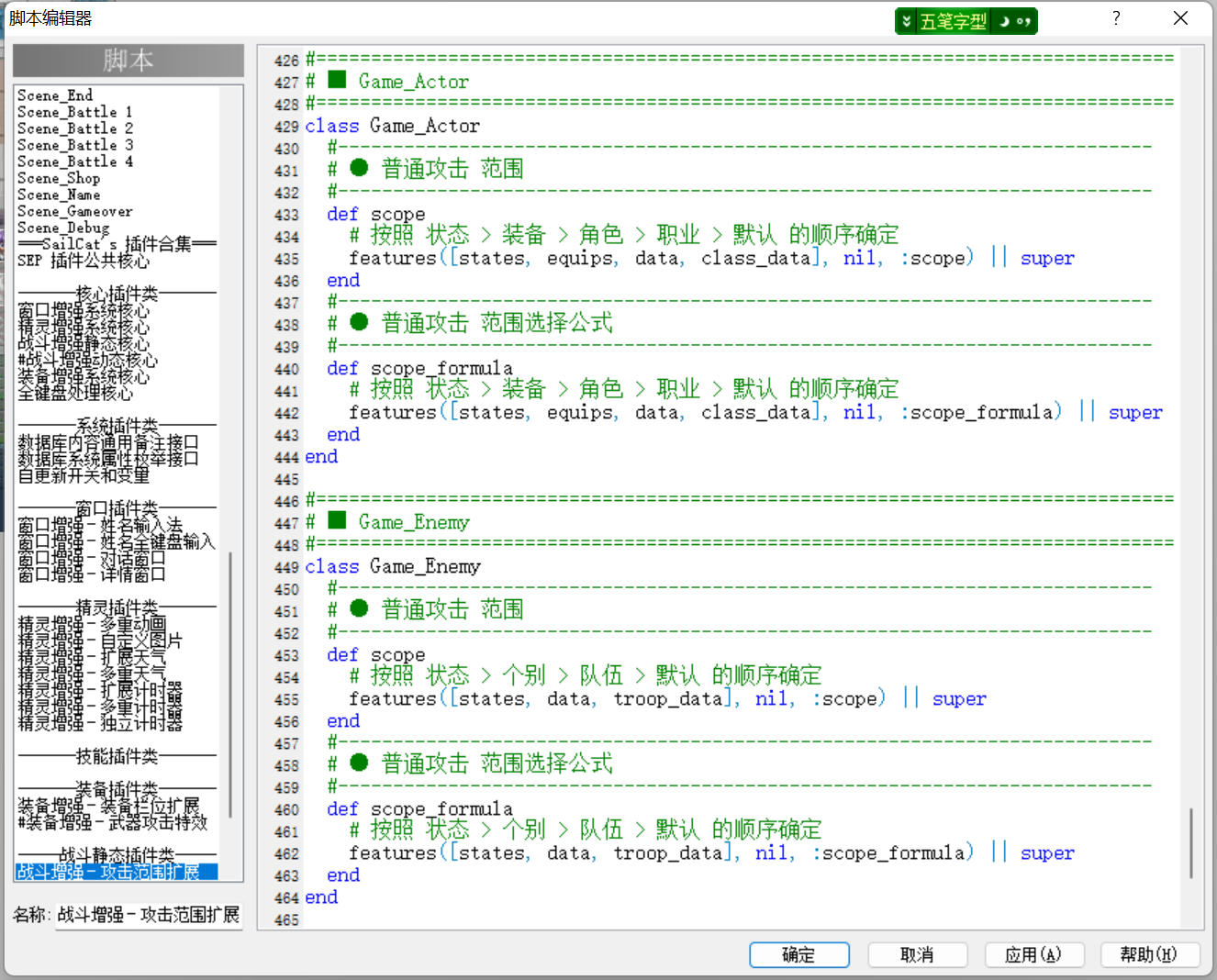This screenshot has width=1217, height=980.
Task: Click the 确定 button
Action: pos(798,954)
